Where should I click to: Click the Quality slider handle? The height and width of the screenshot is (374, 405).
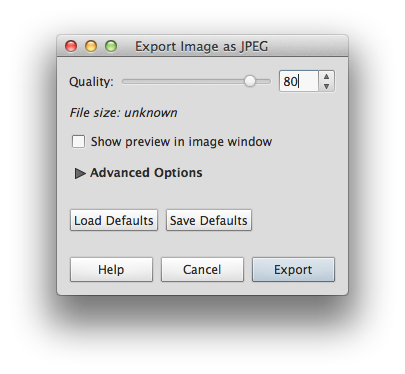[x=250, y=81]
